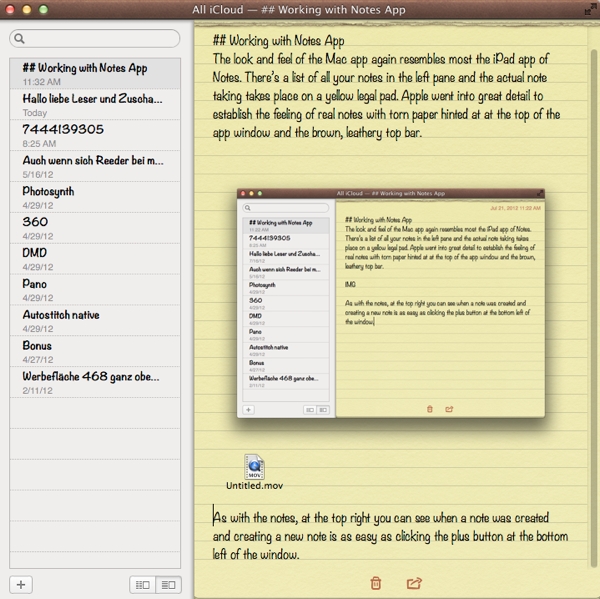Click the embedded Notes window screenshot image
Image resolution: width=600 pixels, height=599 pixels.
coord(391,303)
